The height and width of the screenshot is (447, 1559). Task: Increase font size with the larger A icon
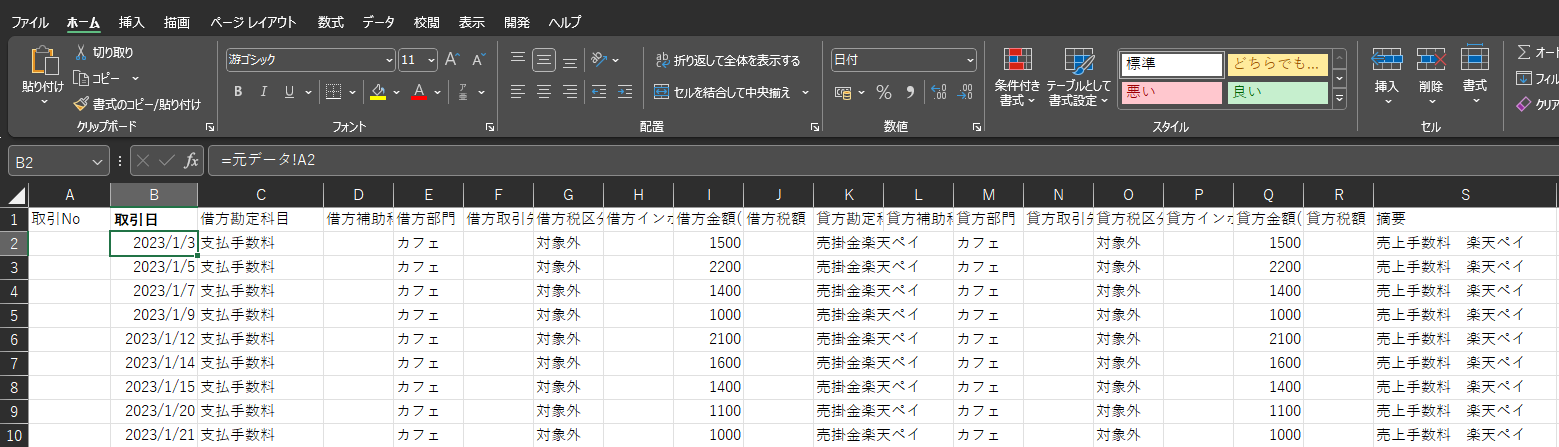coord(452,60)
